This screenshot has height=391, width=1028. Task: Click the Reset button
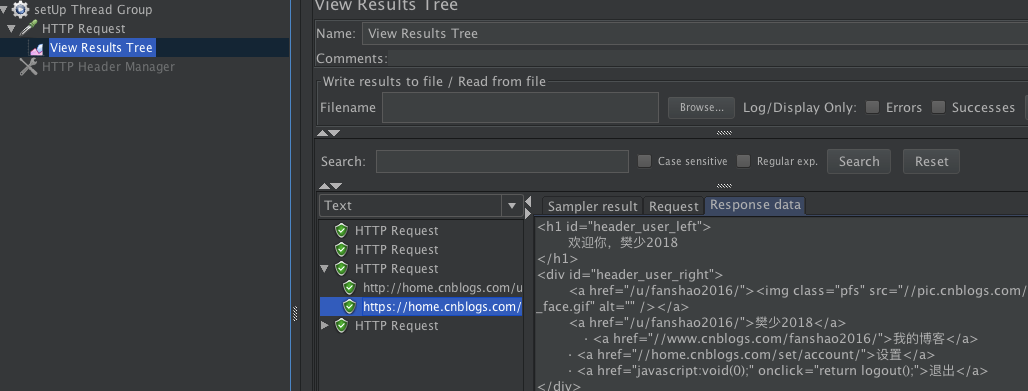[932, 161]
